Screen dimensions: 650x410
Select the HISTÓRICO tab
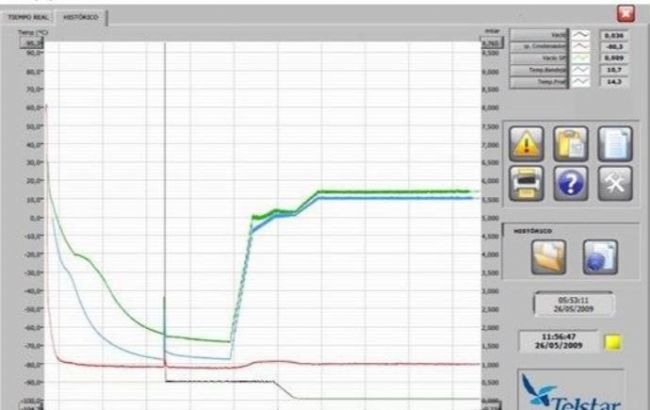(81, 17)
